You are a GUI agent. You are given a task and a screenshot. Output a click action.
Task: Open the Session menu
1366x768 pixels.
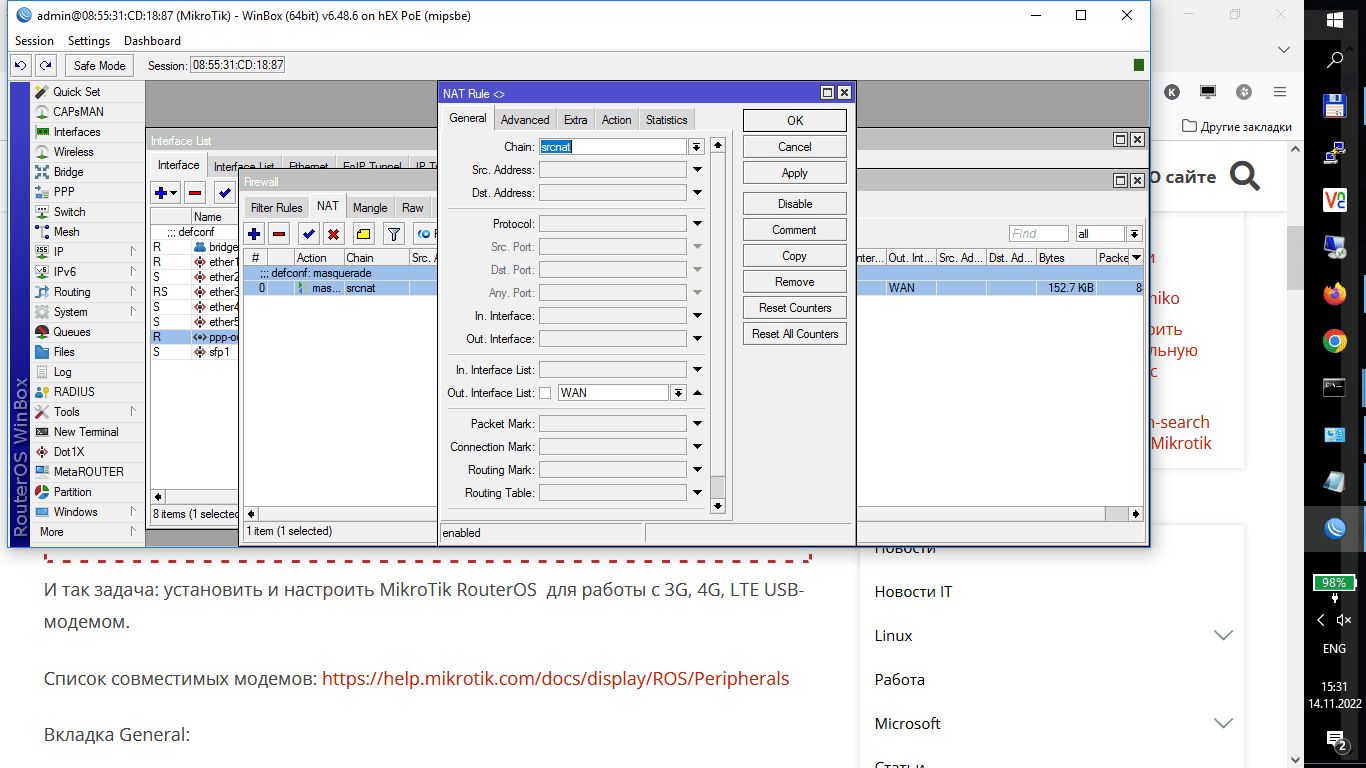(34, 41)
